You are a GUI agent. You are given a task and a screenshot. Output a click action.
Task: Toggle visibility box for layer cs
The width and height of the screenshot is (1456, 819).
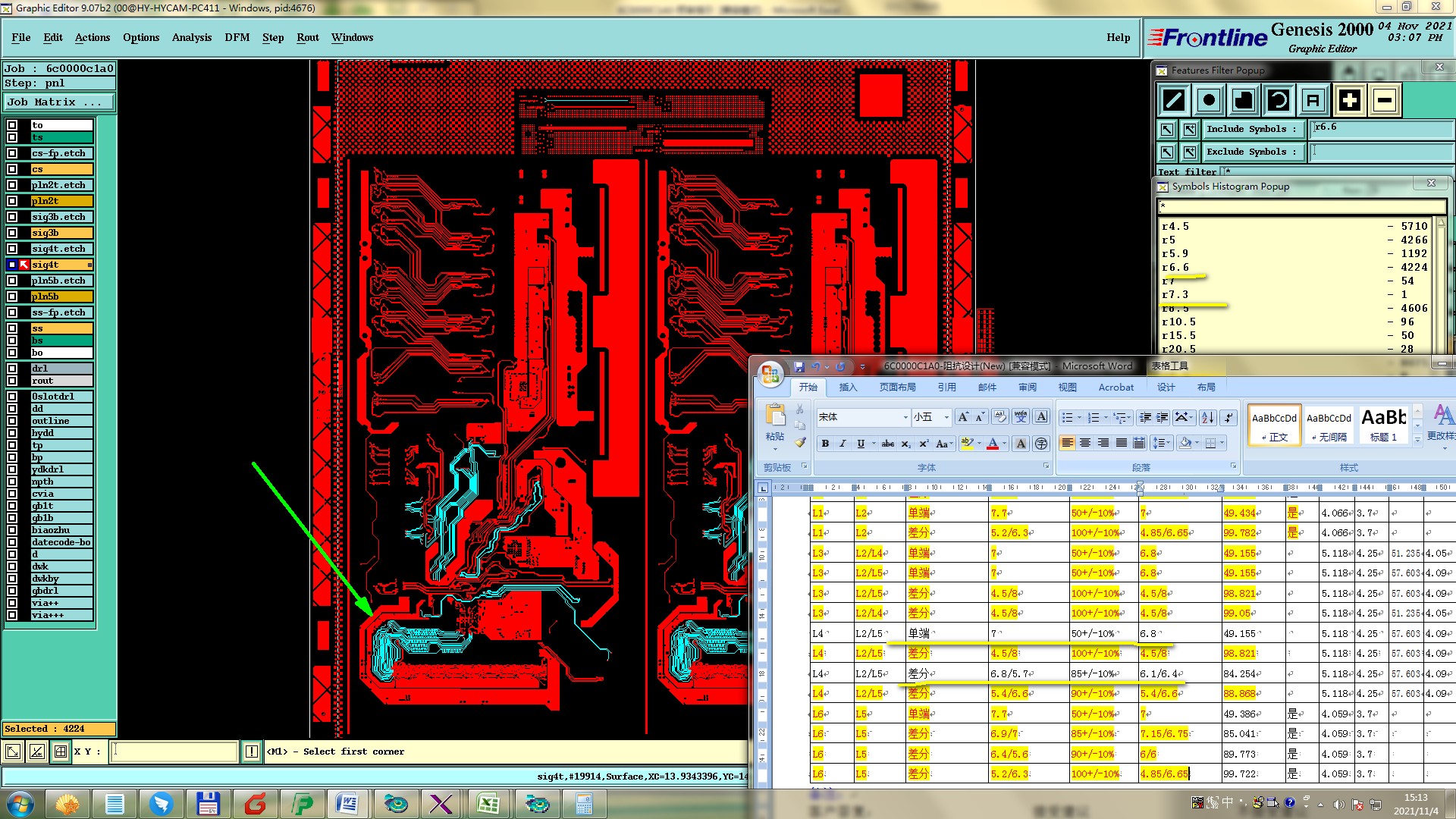coord(12,169)
